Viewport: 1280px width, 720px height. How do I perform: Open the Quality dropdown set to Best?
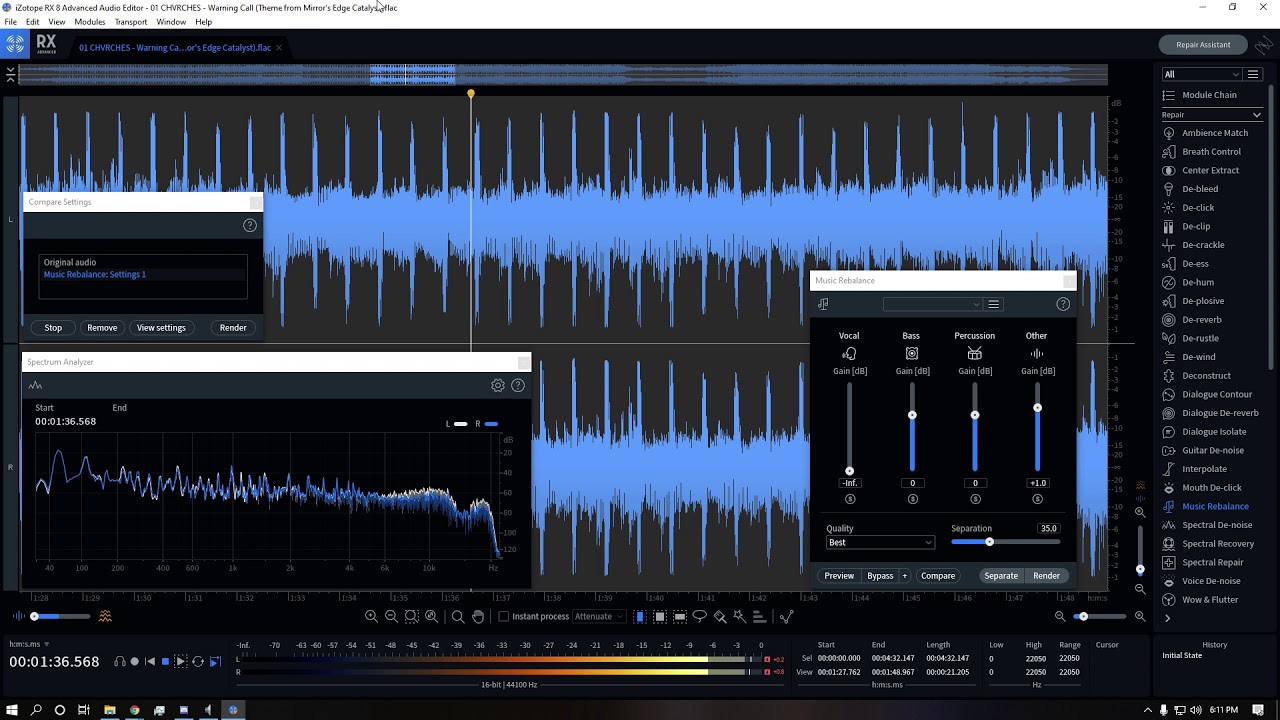click(880, 543)
